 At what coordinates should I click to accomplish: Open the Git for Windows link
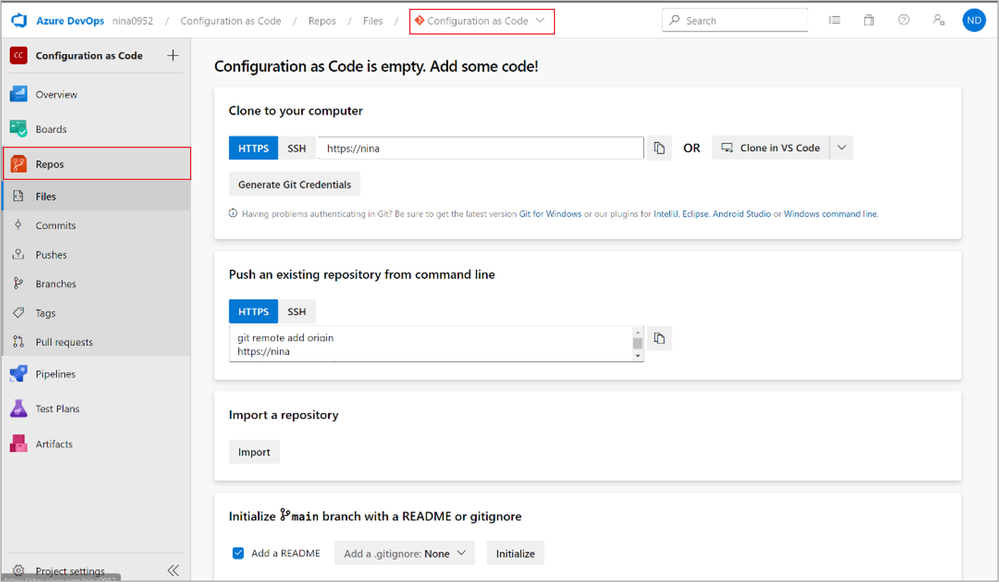pos(550,214)
